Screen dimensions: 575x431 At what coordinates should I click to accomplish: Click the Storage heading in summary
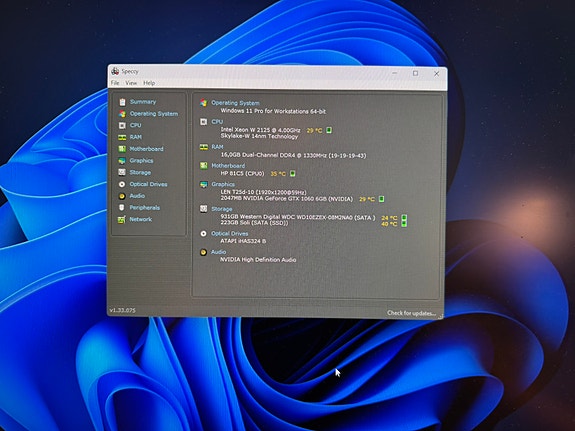221,209
